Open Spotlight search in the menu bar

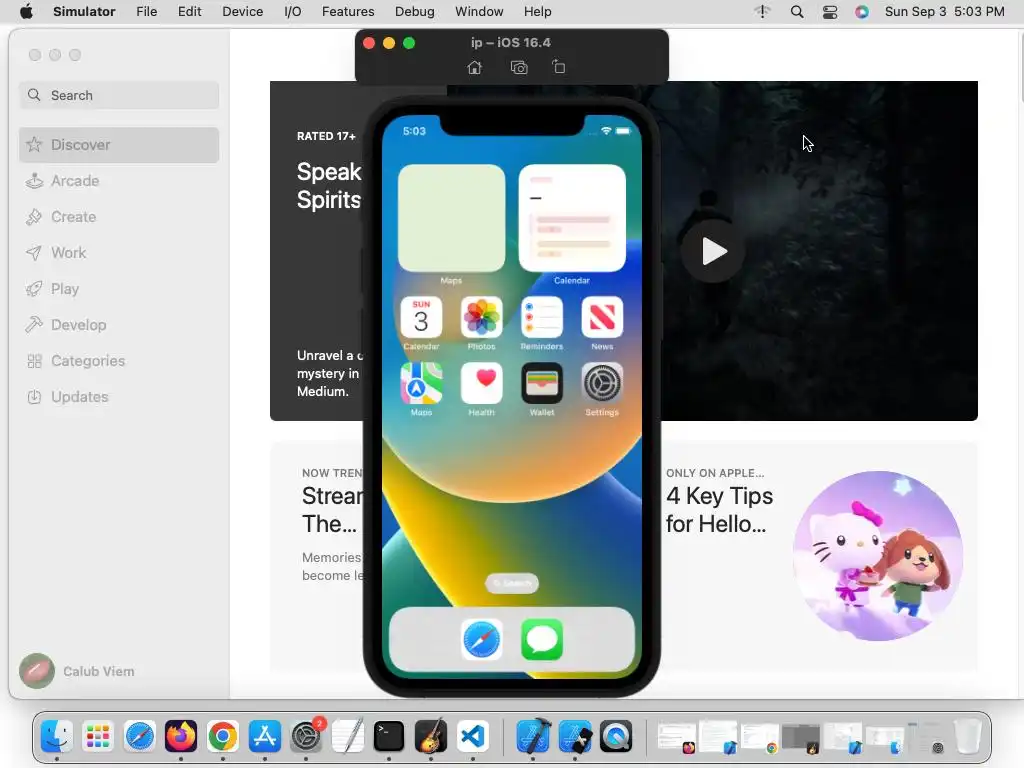(x=797, y=12)
